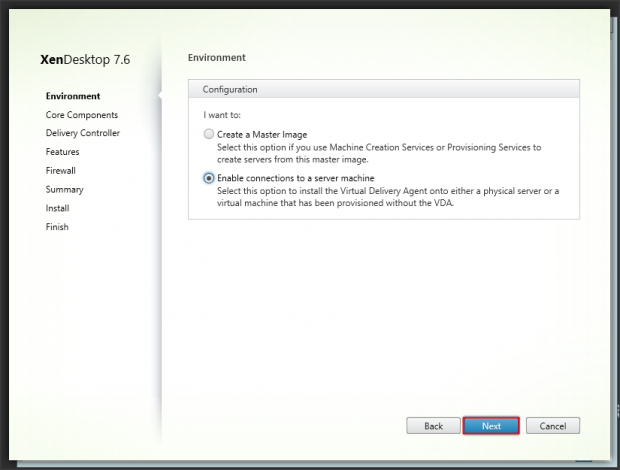Choose the Install step in sidebar
620x470 pixels.
coord(57,208)
